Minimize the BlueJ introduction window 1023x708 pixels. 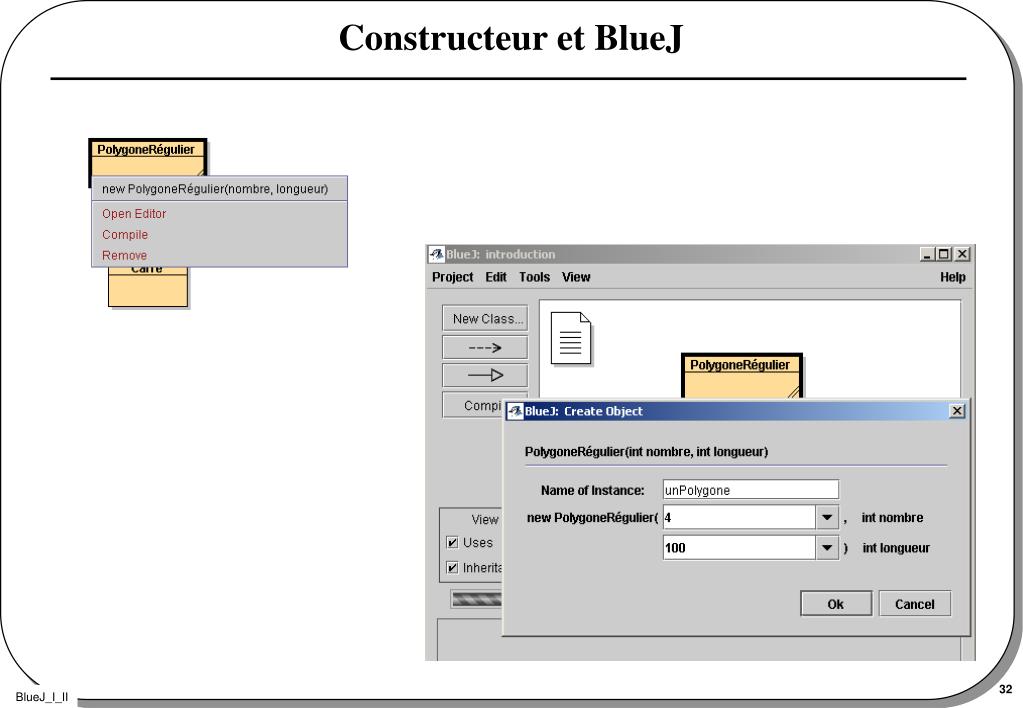(x=927, y=254)
